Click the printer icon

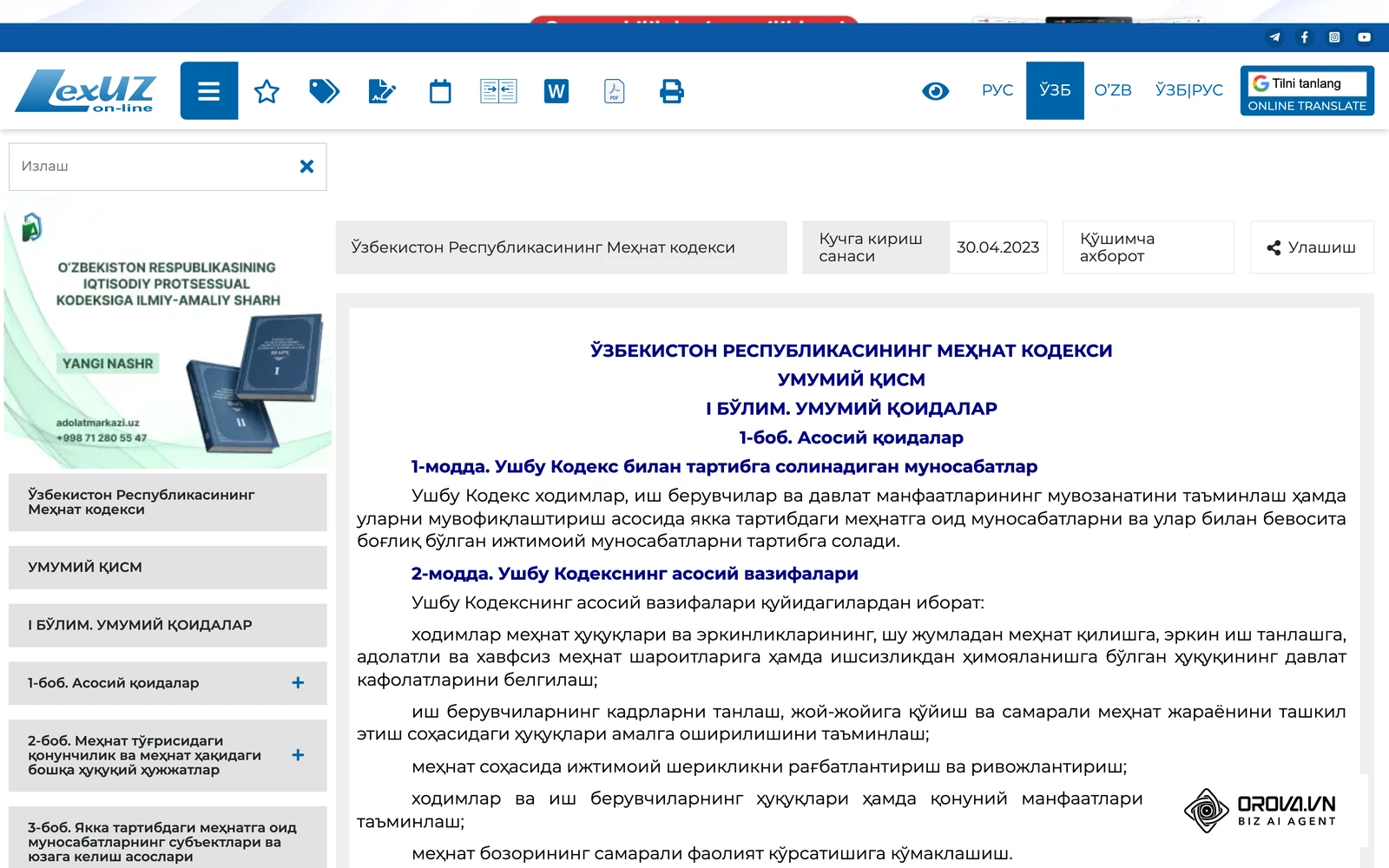coord(672,90)
